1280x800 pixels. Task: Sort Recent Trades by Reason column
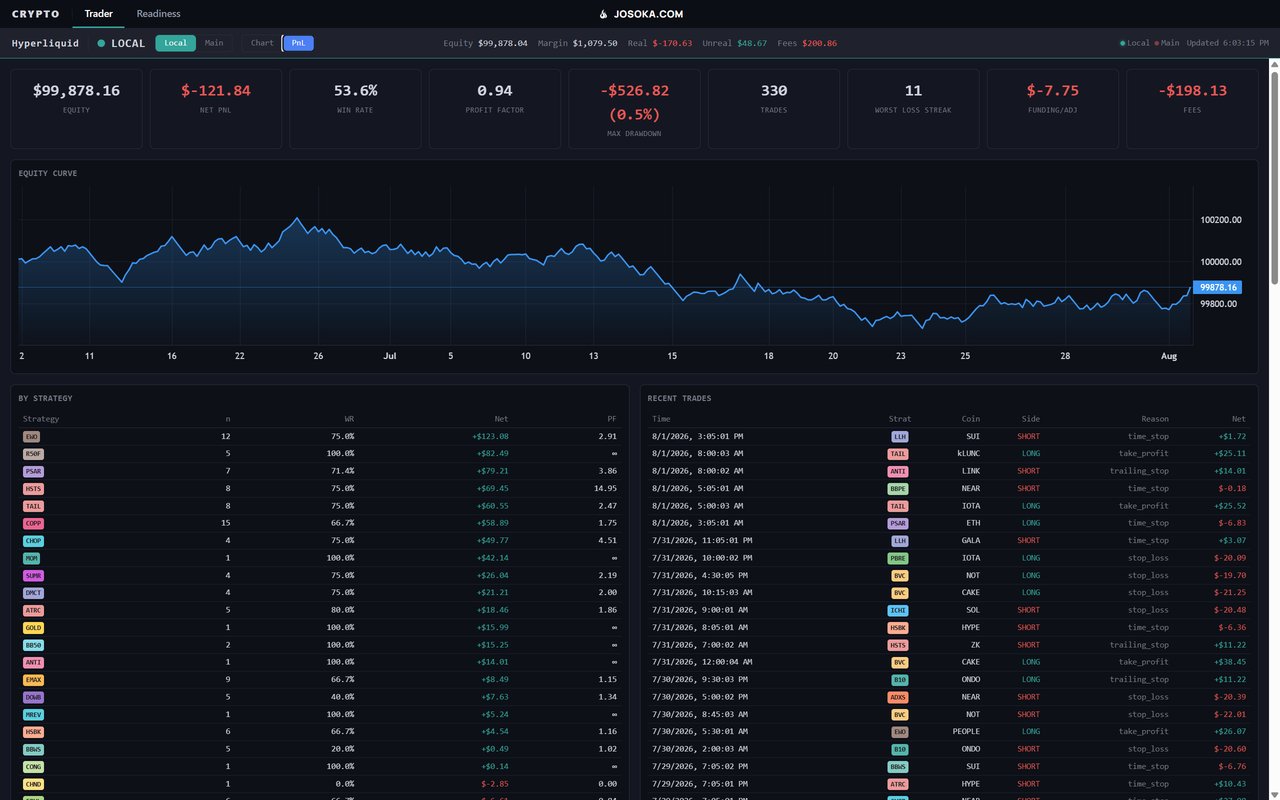coord(1155,419)
